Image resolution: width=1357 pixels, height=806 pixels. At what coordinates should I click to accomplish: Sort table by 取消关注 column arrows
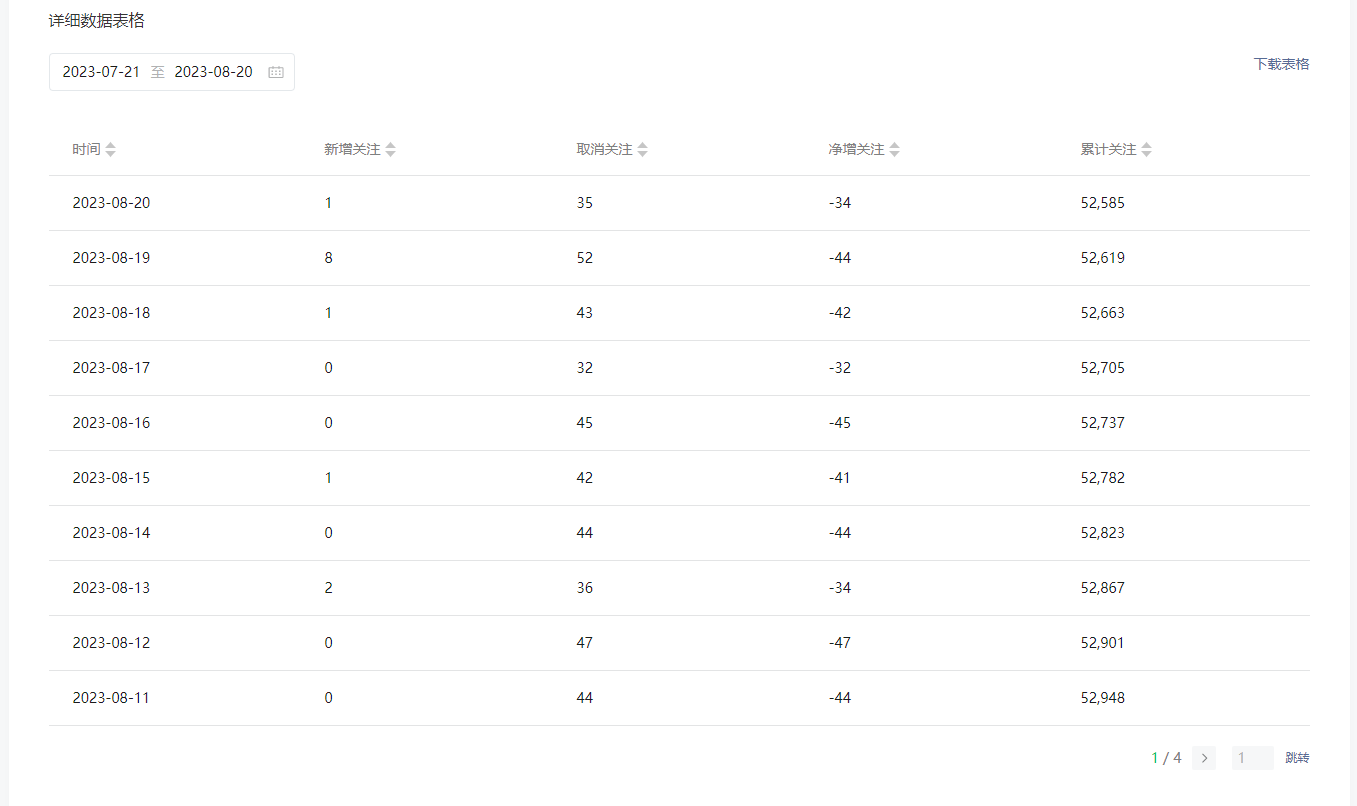[x=643, y=150]
